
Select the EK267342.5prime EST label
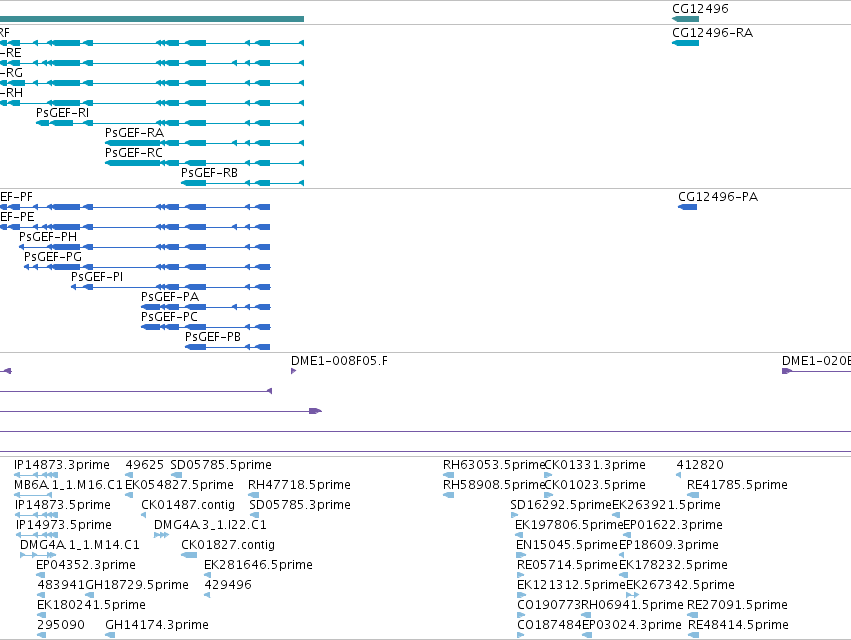point(680,585)
